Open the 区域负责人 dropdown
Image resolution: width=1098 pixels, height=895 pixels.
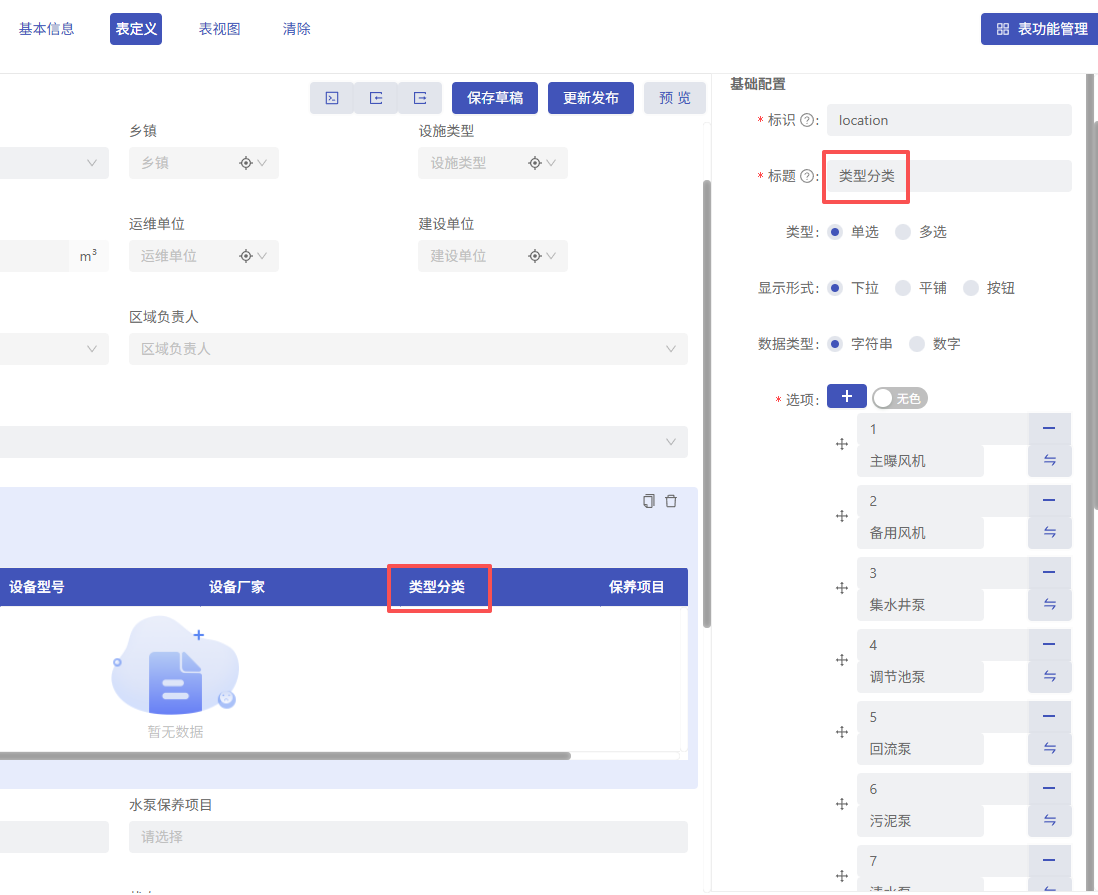tap(670, 349)
